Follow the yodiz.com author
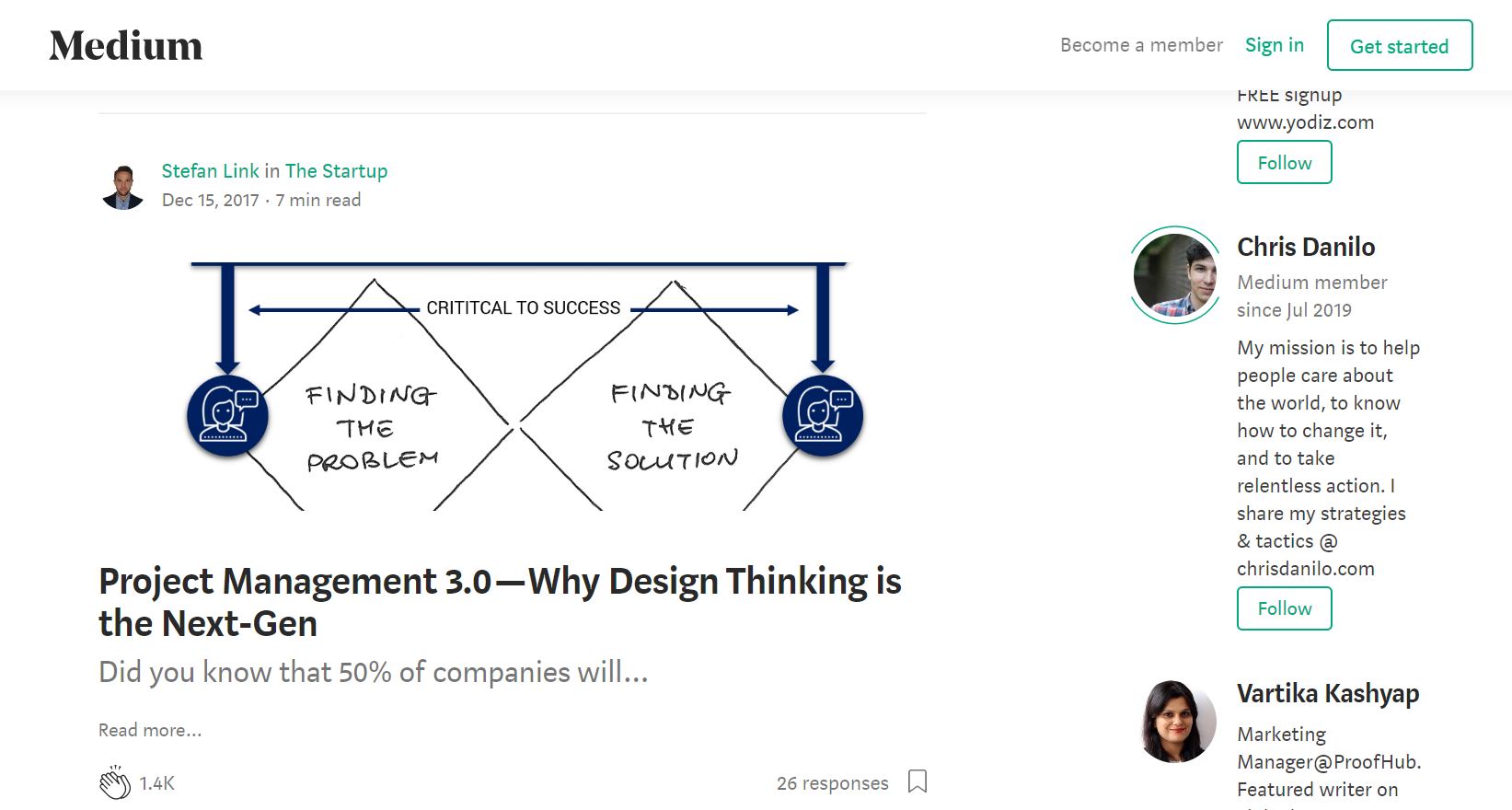This screenshot has width=1512, height=810. 1284,163
